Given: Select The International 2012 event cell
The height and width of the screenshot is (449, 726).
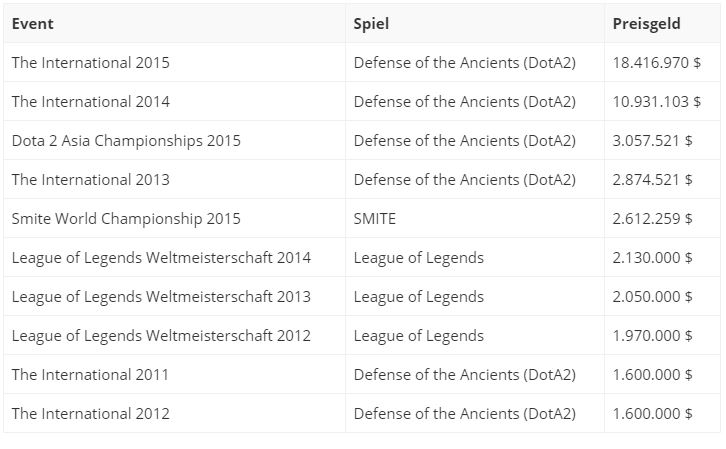Looking at the screenshot, I should click(91, 413).
